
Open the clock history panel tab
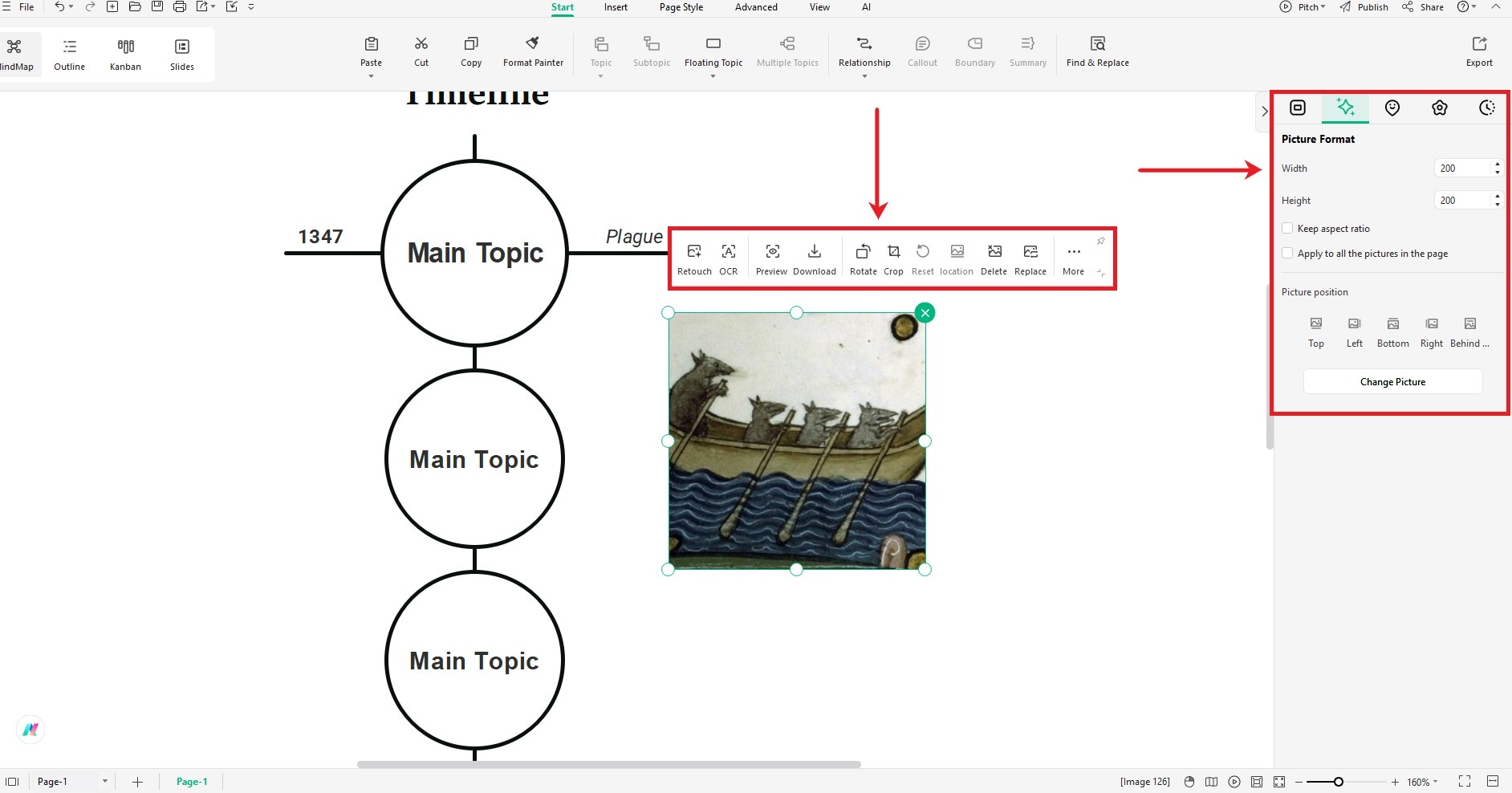point(1486,108)
